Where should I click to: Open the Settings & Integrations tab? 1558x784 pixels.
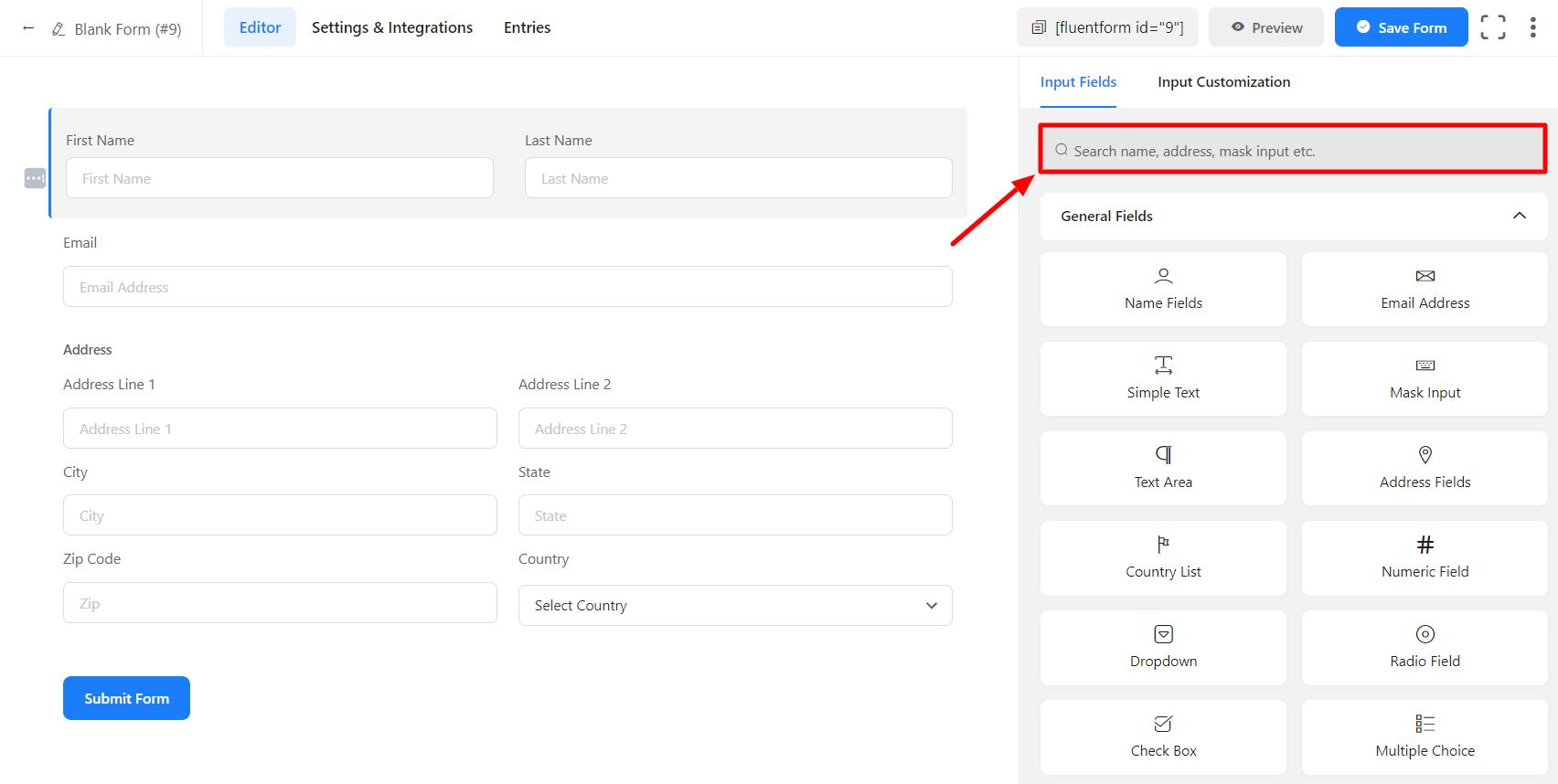coord(392,27)
